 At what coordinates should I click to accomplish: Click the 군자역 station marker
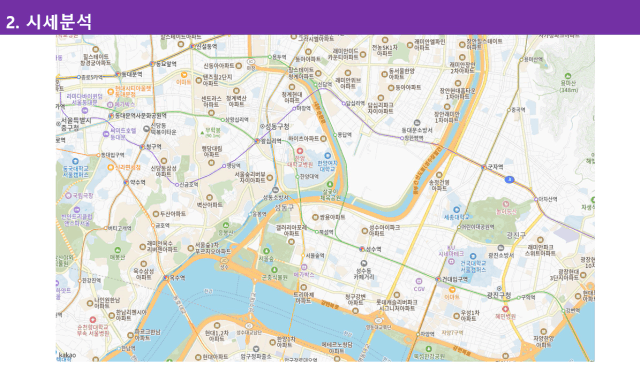point(484,167)
